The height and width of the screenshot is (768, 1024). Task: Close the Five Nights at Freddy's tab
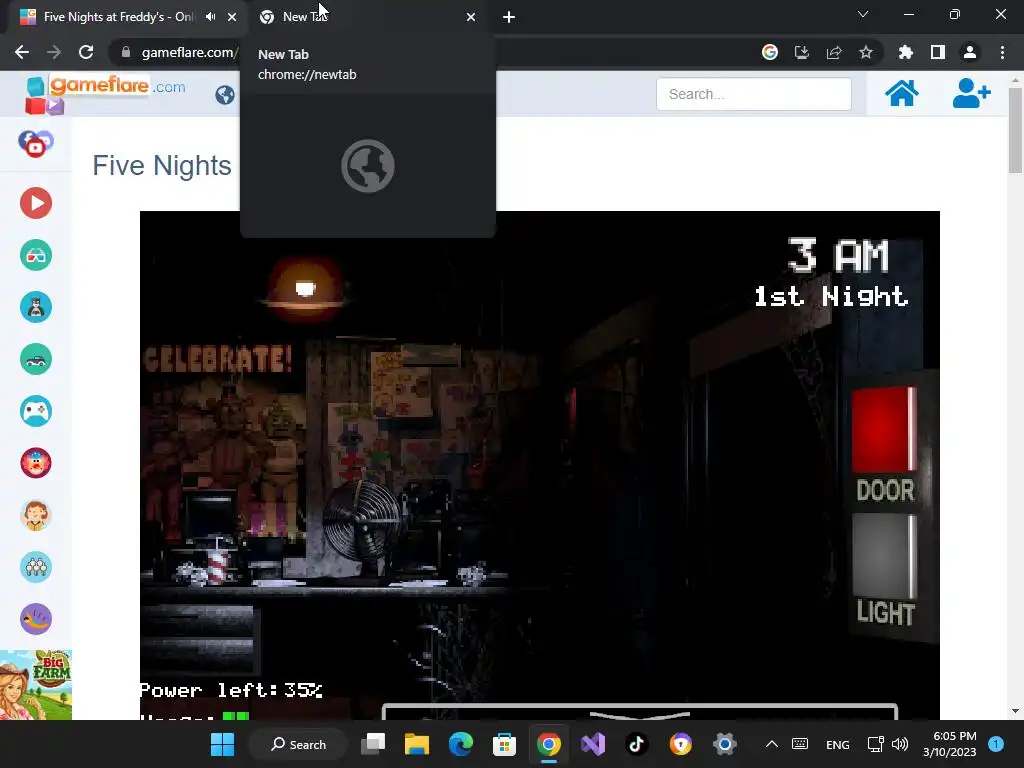[x=232, y=17]
